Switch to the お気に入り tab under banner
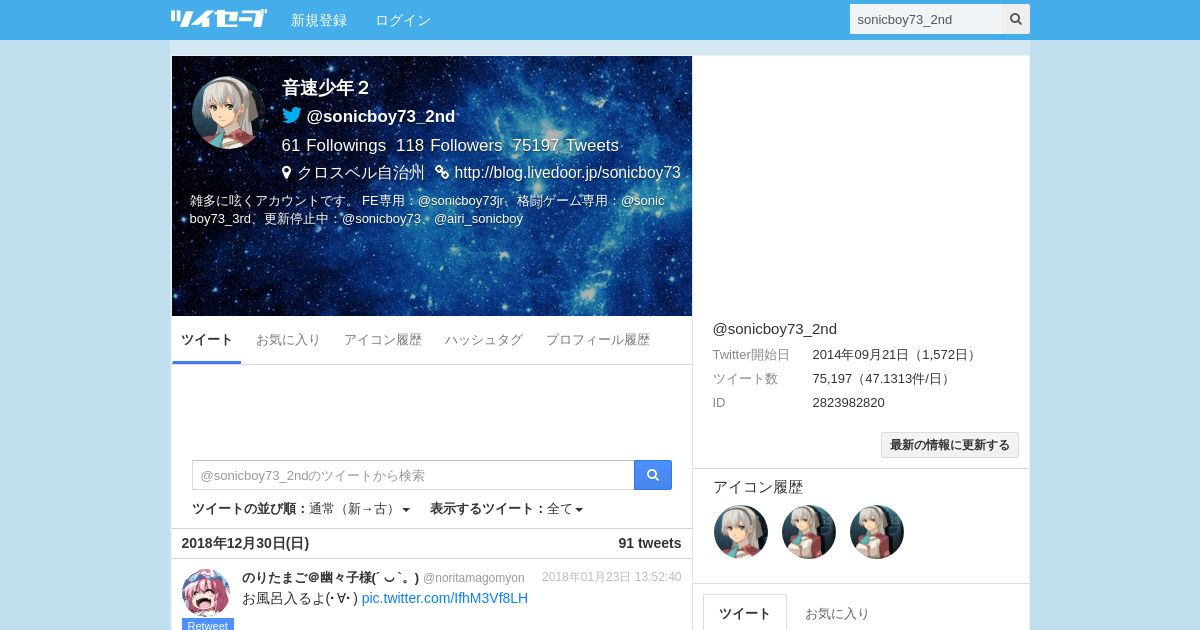Viewport: 1200px width, 630px height. [x=288, y=340]
